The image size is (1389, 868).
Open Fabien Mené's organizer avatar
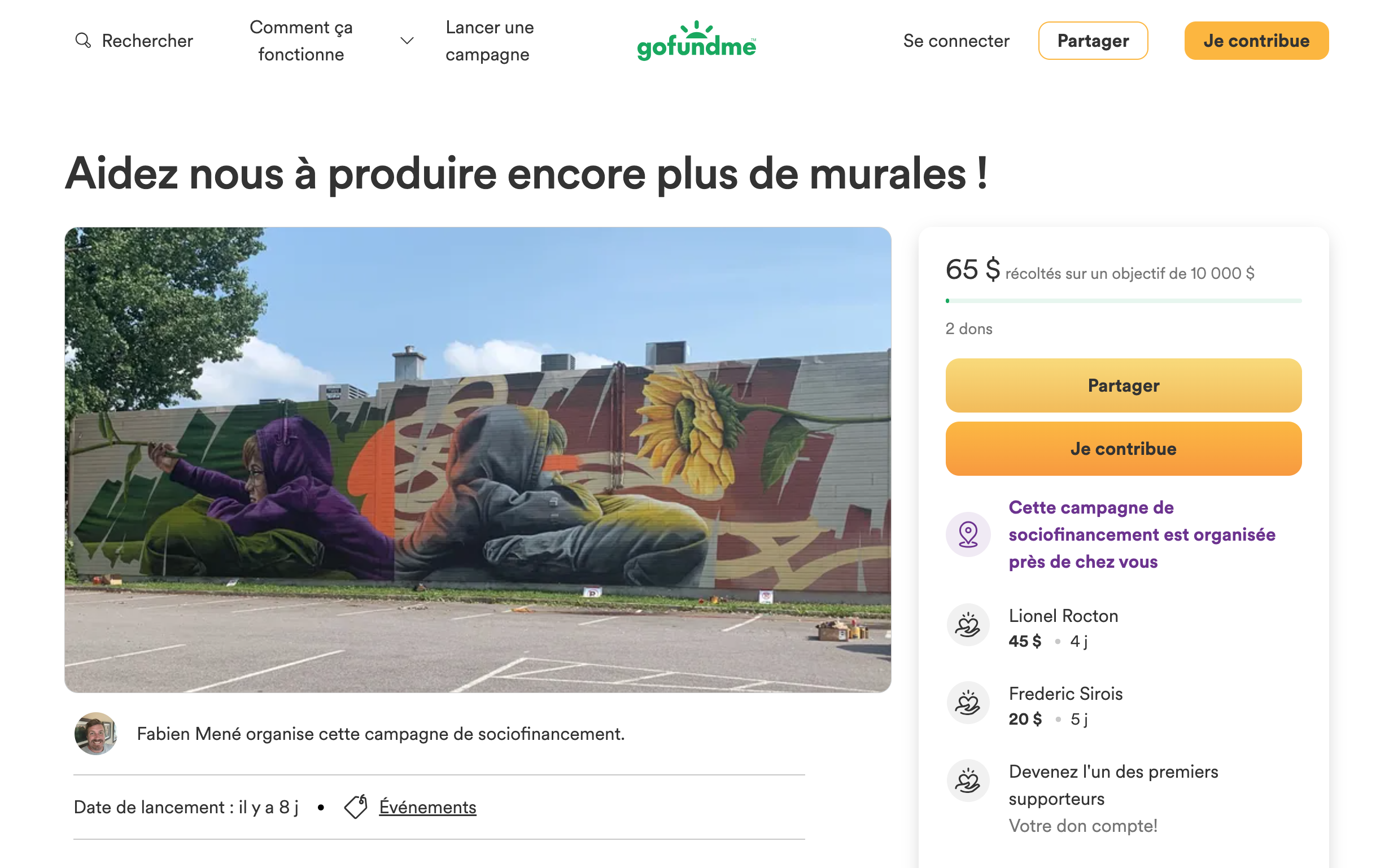pos(95,733)
